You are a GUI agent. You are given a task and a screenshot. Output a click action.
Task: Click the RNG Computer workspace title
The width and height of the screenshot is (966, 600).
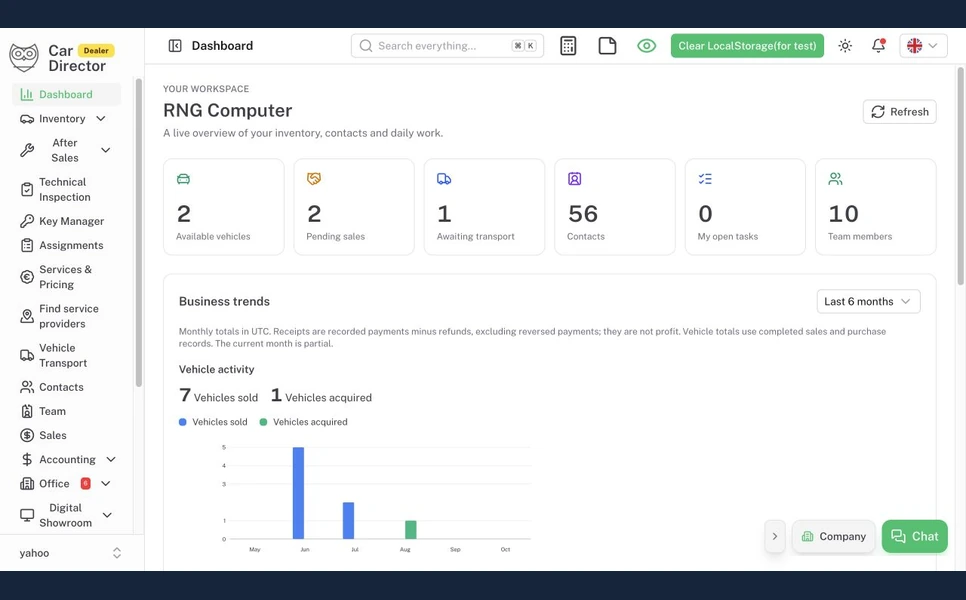[227, 110]
